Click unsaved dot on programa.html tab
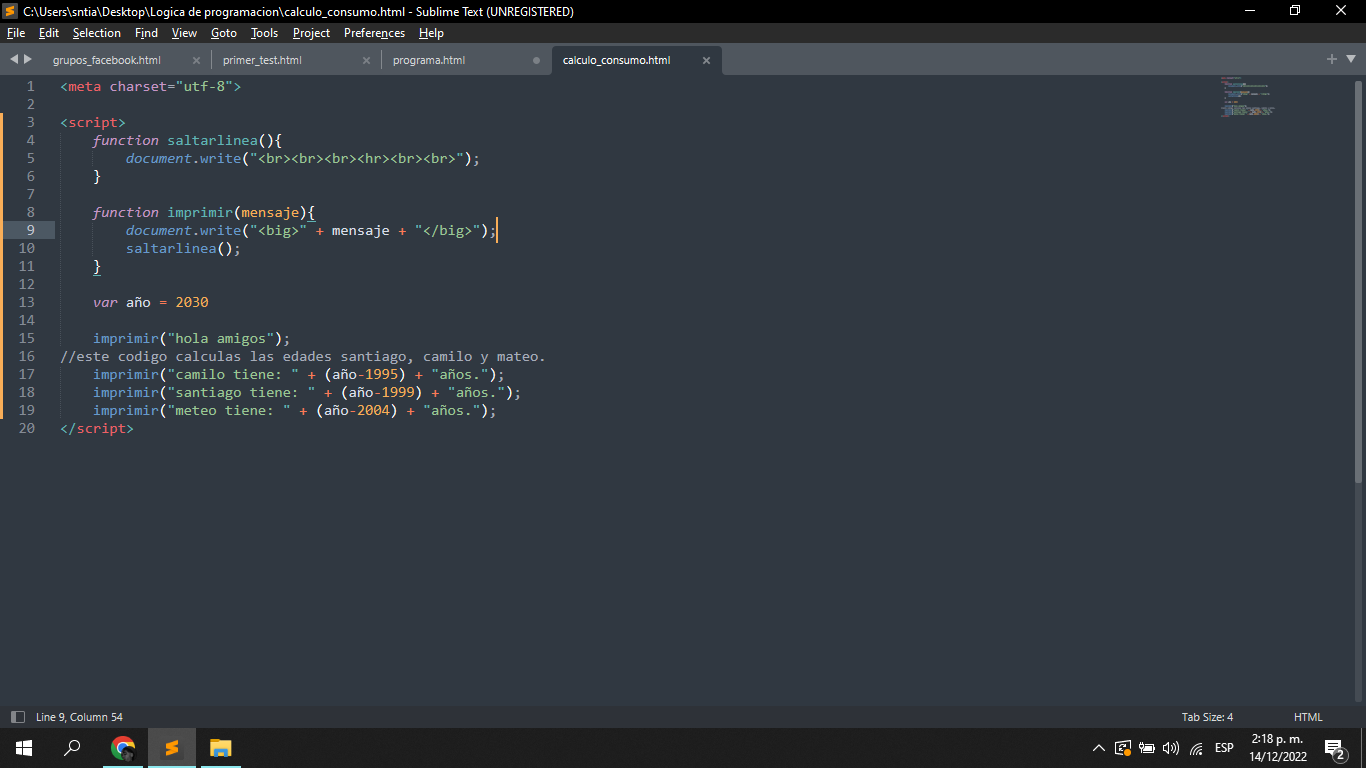 click(536, 60)
